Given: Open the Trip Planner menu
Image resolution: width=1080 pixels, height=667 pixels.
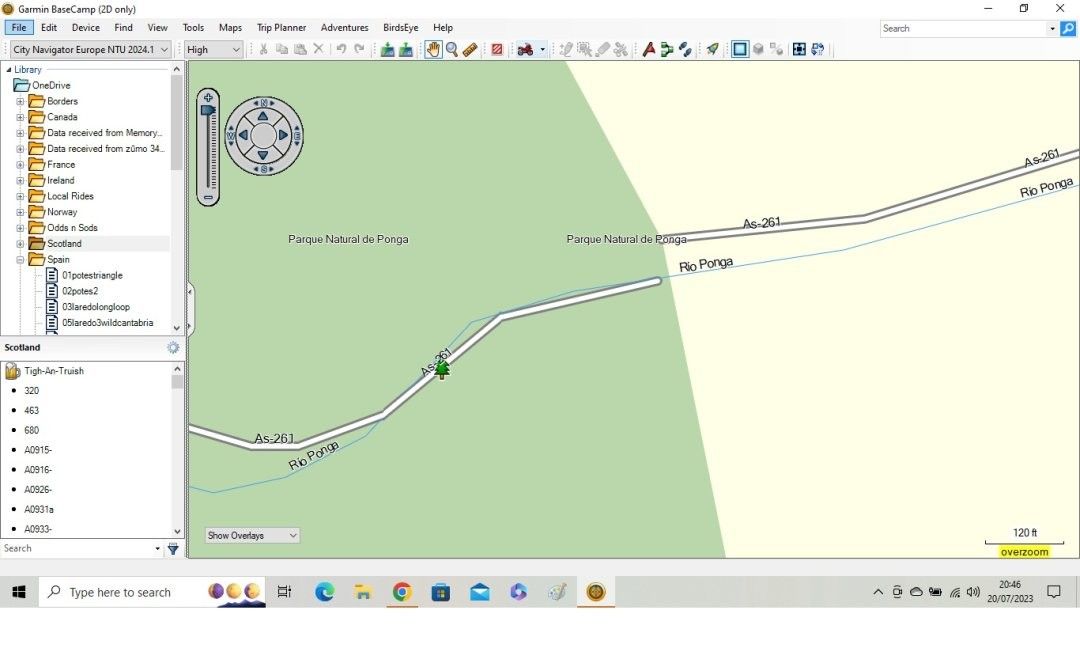Looking at the screenshot, I should pos(281,28).
